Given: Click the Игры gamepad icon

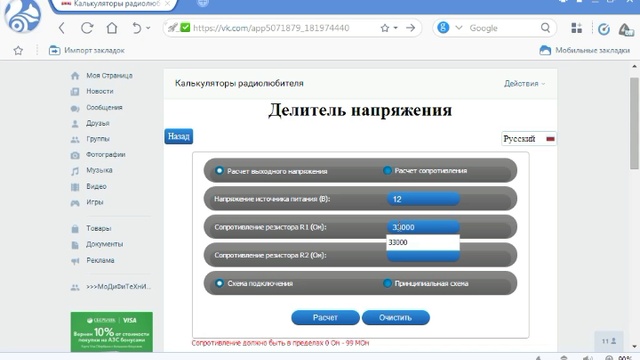Looking at the screenshot, I should coord(75,202).
